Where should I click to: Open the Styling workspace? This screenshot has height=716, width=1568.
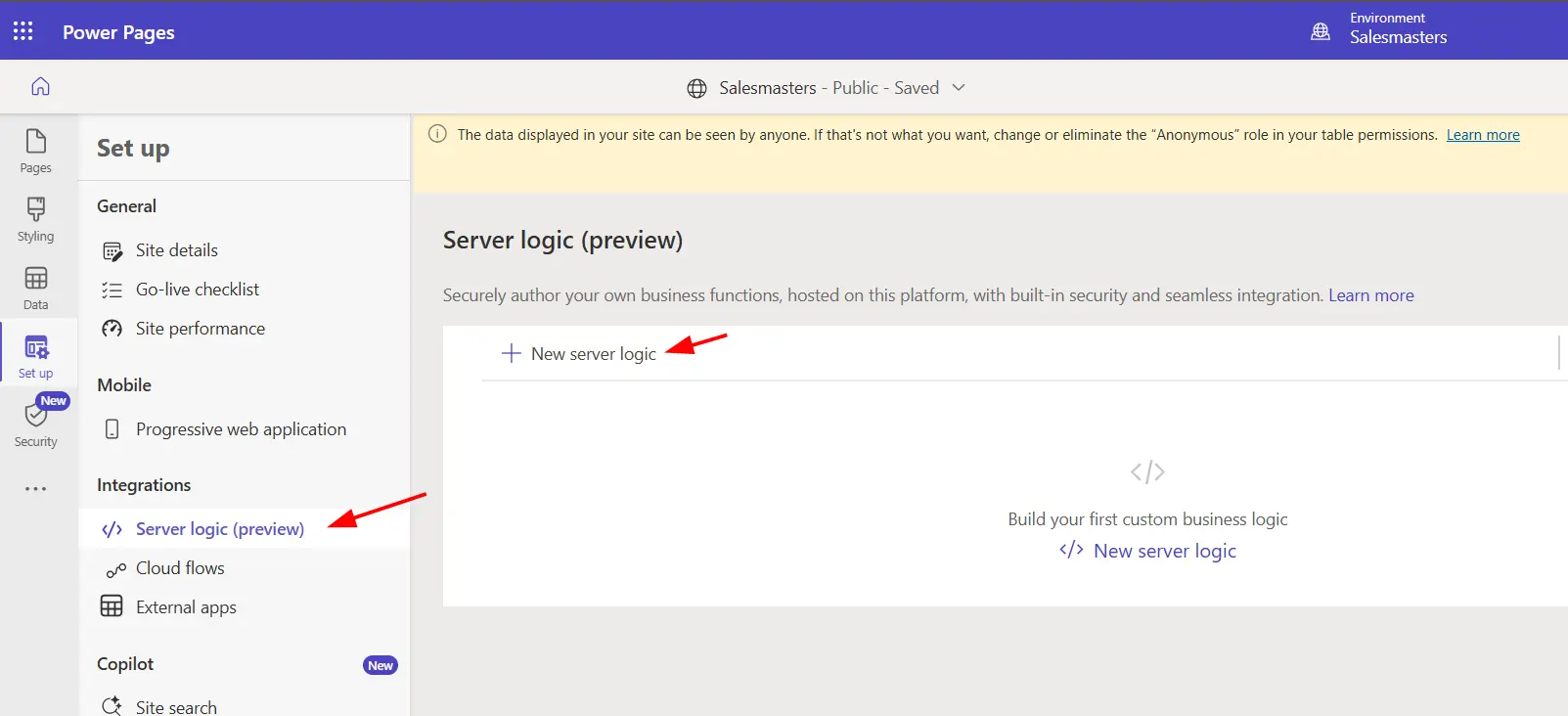pyautogui.click(x=36, y=219)
